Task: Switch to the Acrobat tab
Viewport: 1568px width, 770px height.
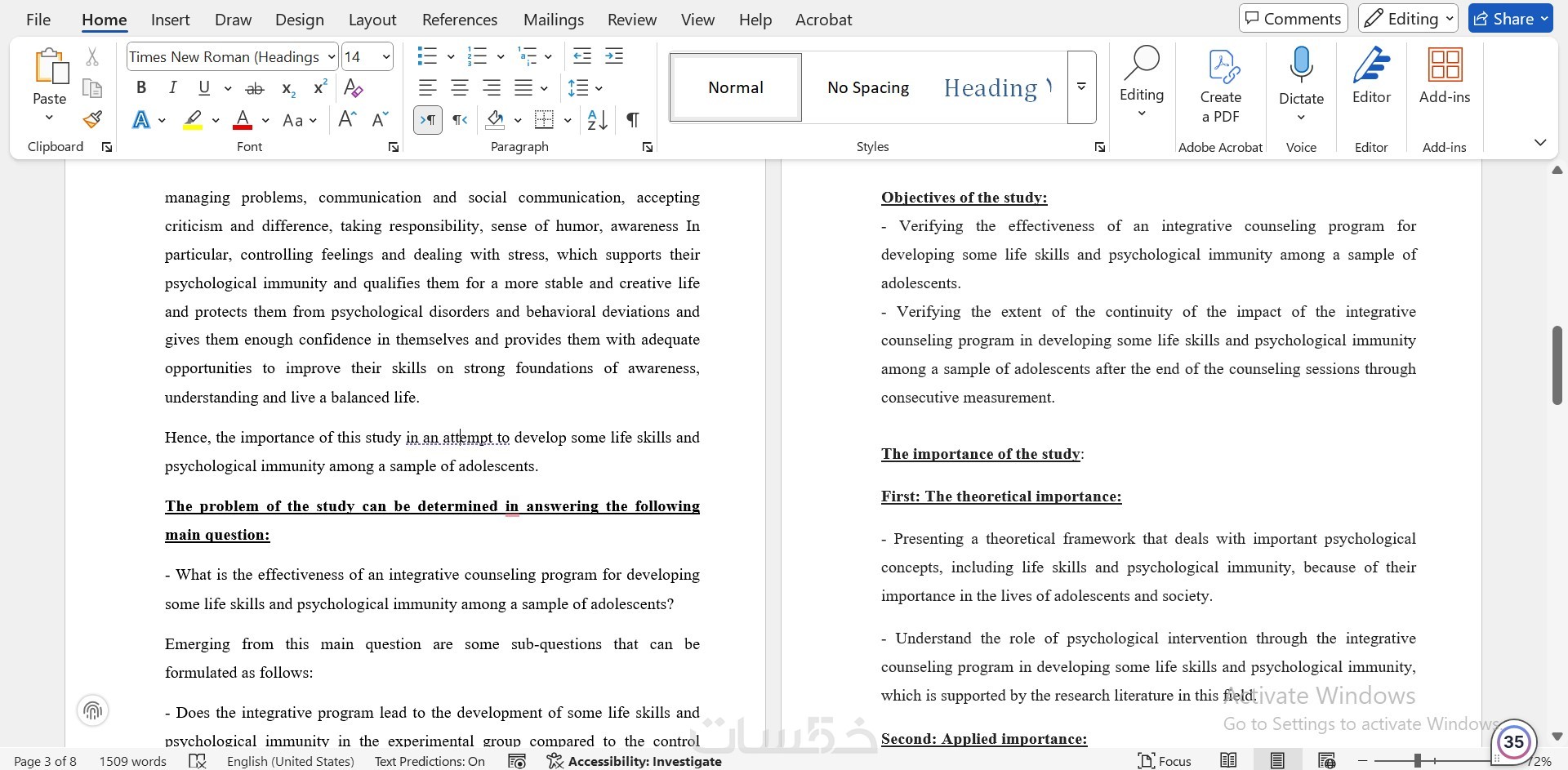Action: 823,20
